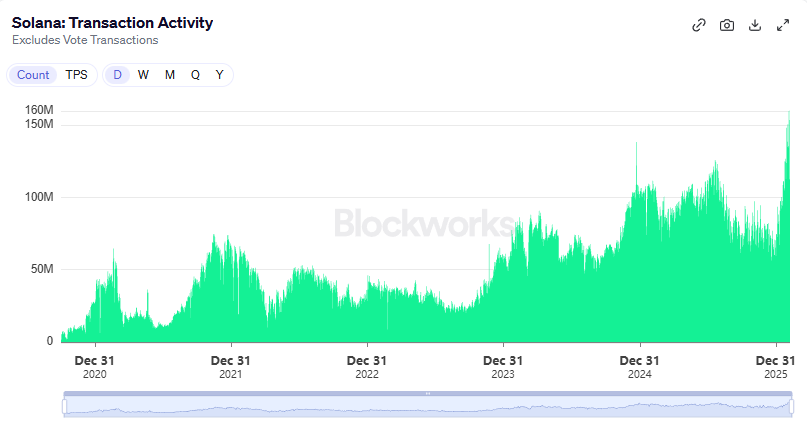Switch to monthly (M) interval

click(x=169, y=75)
